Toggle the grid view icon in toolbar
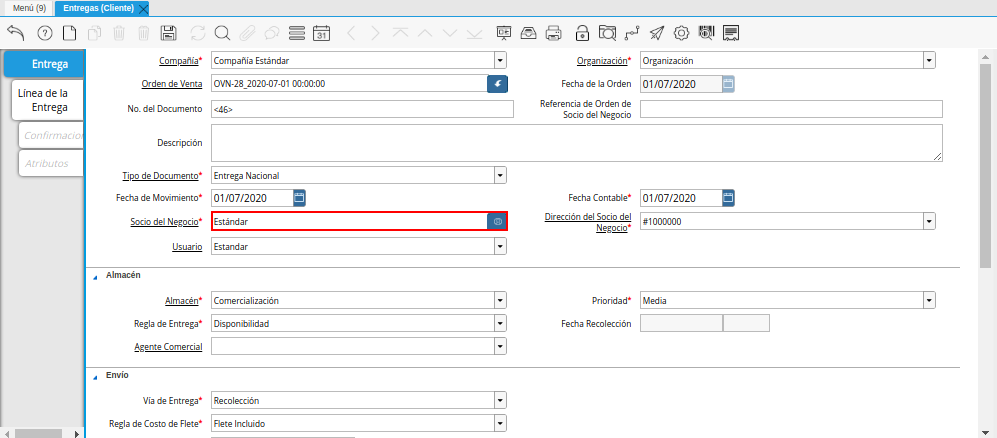997x438 pixels. pos(296,33)
